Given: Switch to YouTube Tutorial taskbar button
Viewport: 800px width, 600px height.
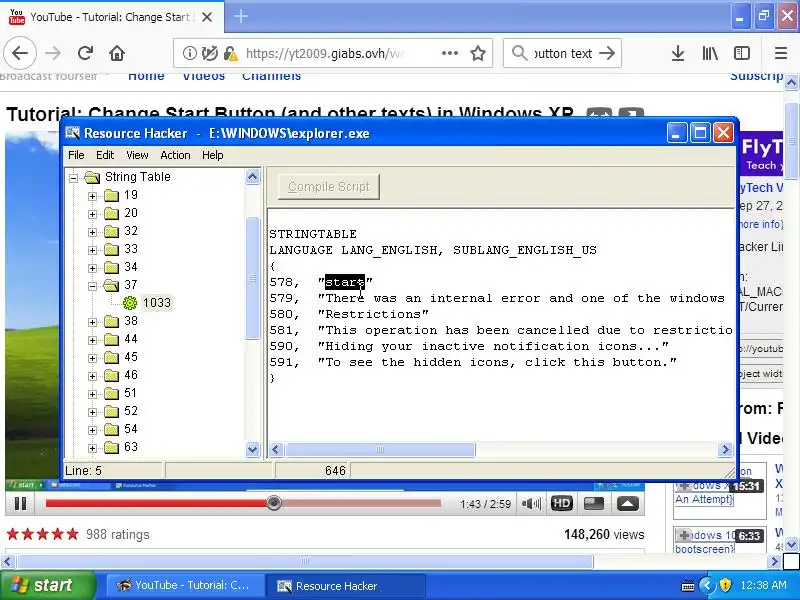Looking at the screenshot, I should [x=184, y=585].
